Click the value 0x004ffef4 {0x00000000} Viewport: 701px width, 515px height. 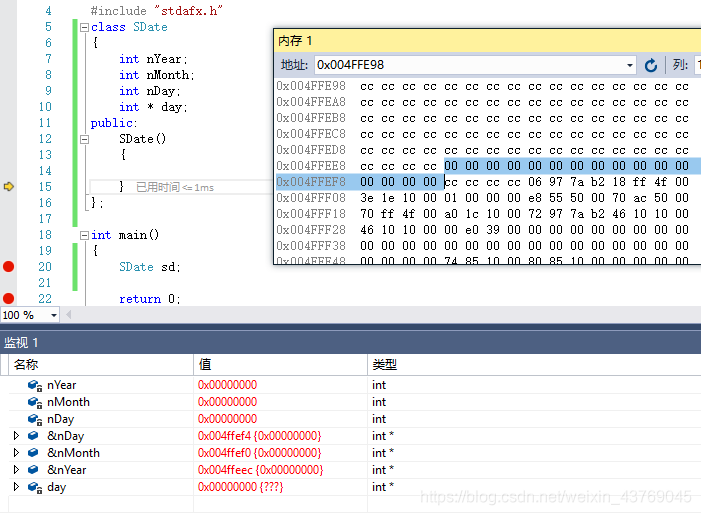pyautogui.click(x=259, y=436)
